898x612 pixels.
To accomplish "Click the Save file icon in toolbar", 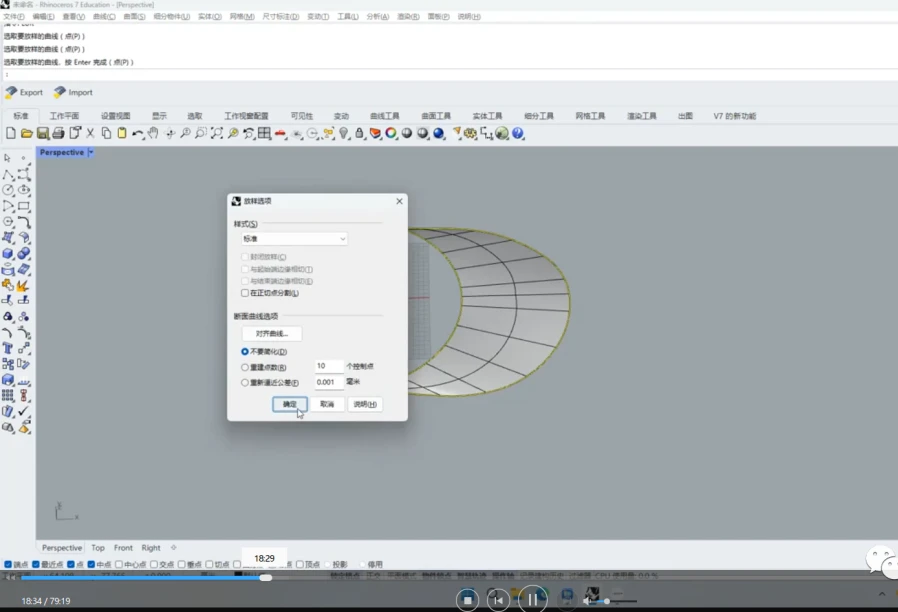I will click(x=43, y=133).
